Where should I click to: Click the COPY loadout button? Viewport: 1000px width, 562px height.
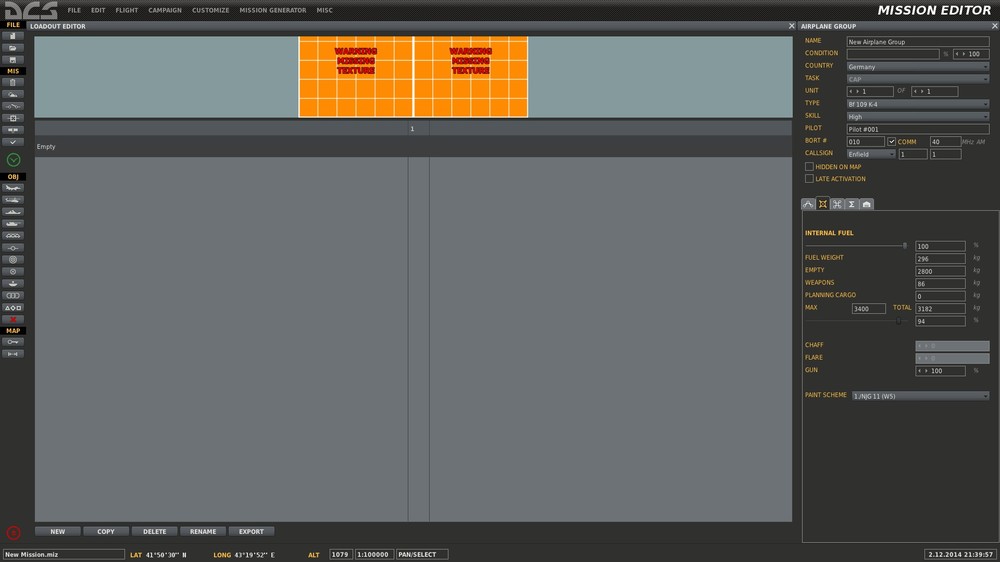[106, 531]
